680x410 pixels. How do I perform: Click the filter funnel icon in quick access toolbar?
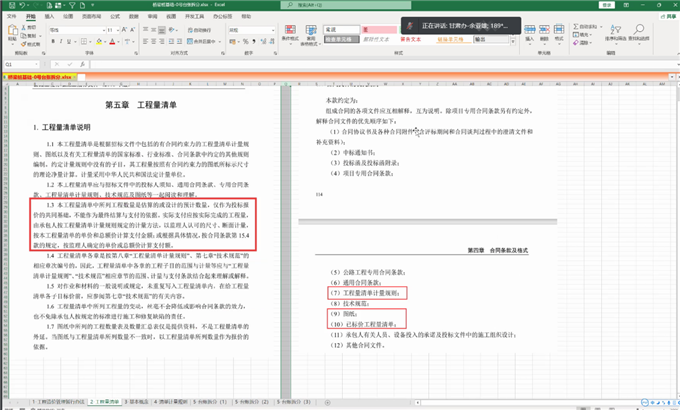coord(72,5)
